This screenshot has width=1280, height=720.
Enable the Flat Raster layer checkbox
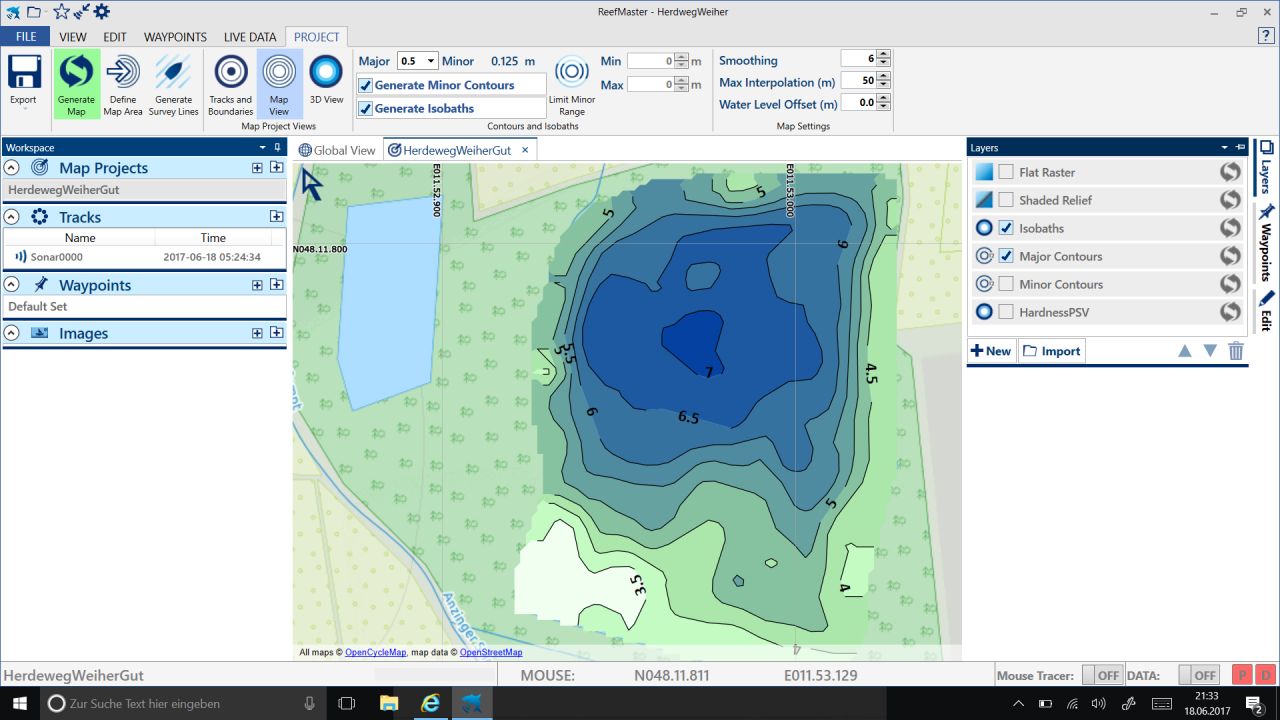point(1006,172)
